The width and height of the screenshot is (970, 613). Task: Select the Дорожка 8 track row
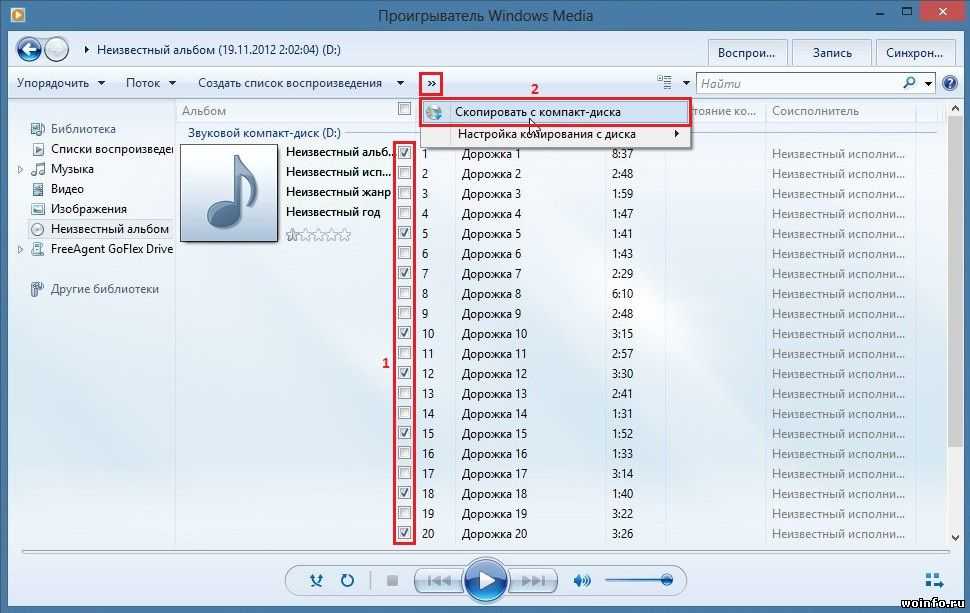click(x=664, y=294)
